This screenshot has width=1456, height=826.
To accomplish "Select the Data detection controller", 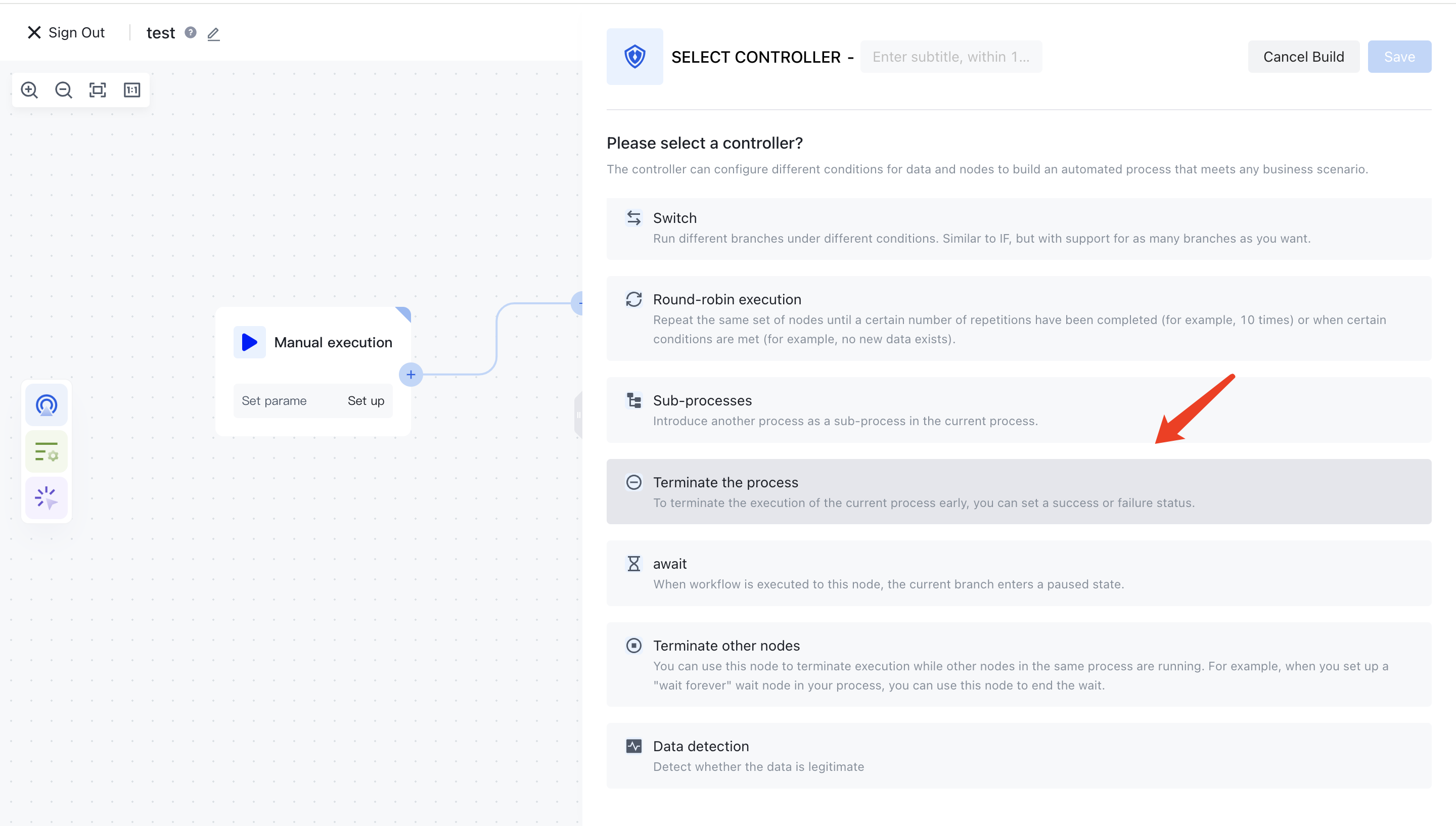I will tap(1018, 756).
